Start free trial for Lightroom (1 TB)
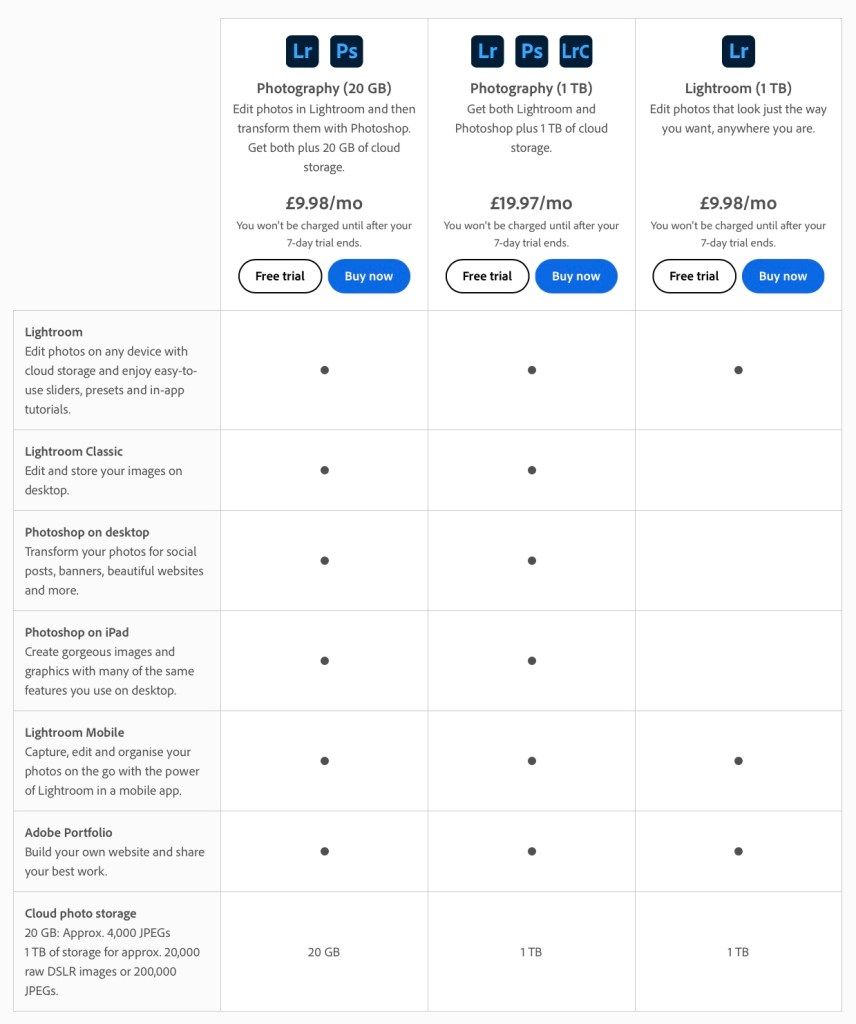Image resolution: width=856 pixels, height=1024 pixels. [x=694, y=276]
